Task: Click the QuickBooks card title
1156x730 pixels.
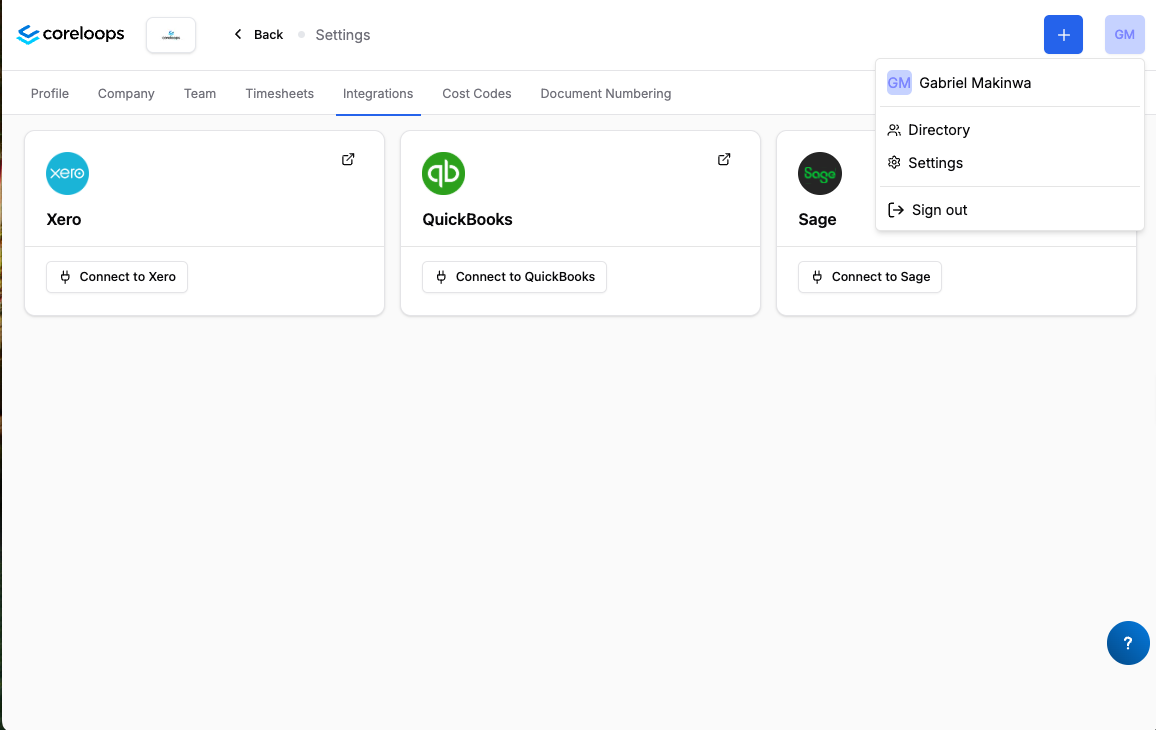Action: coord(467,219)
